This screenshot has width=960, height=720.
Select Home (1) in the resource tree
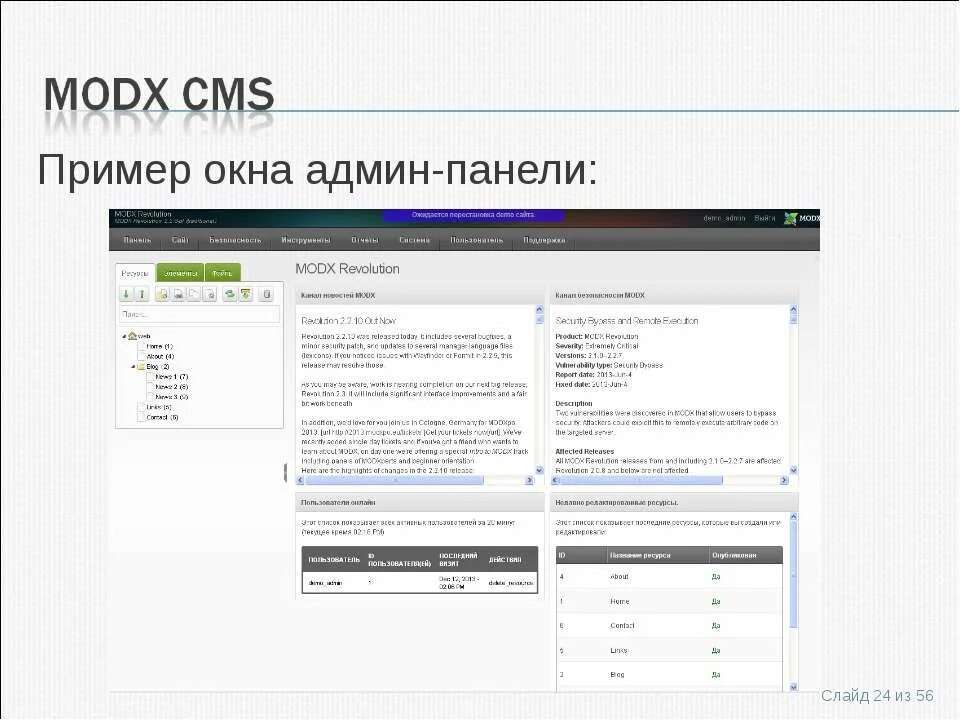(160, 346)
